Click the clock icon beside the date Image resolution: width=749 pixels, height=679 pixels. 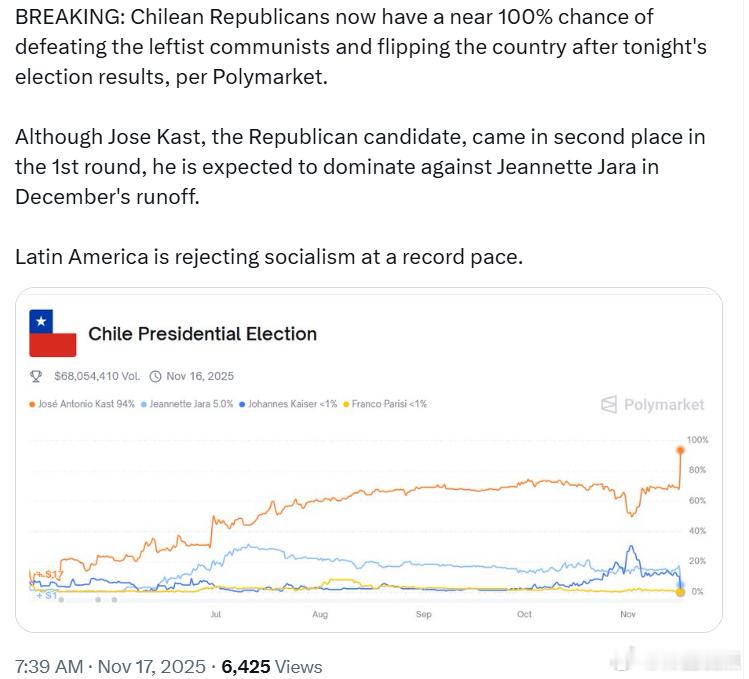[x=155, y=377]
